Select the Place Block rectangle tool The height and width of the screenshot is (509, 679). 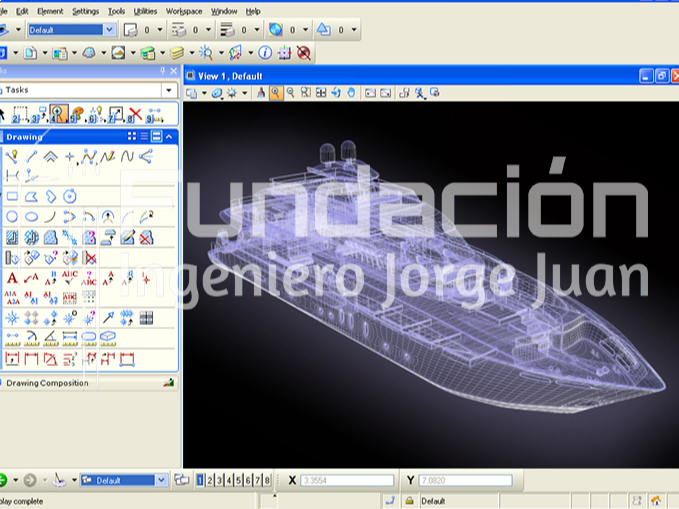click(x=12, y=197)
